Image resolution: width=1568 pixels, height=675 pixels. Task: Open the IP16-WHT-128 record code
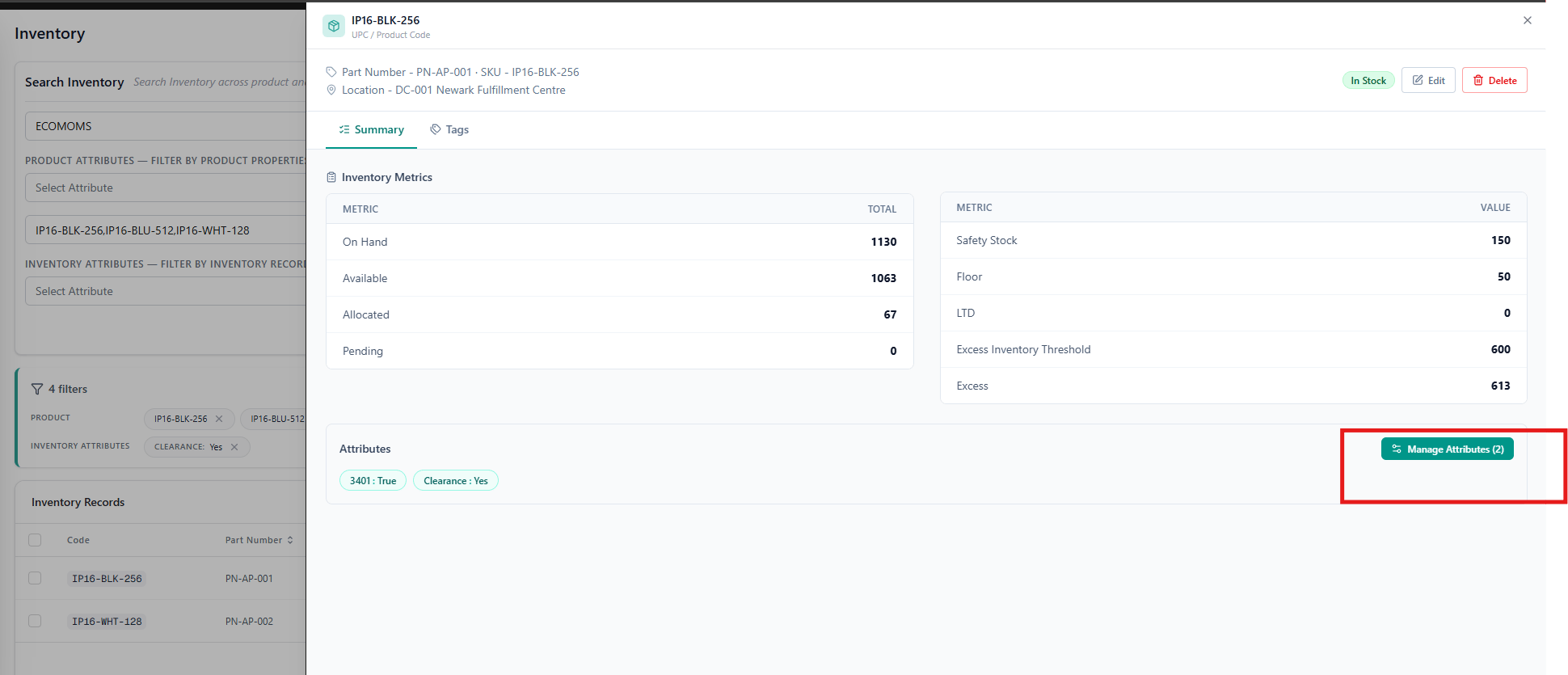click(107, 622)
